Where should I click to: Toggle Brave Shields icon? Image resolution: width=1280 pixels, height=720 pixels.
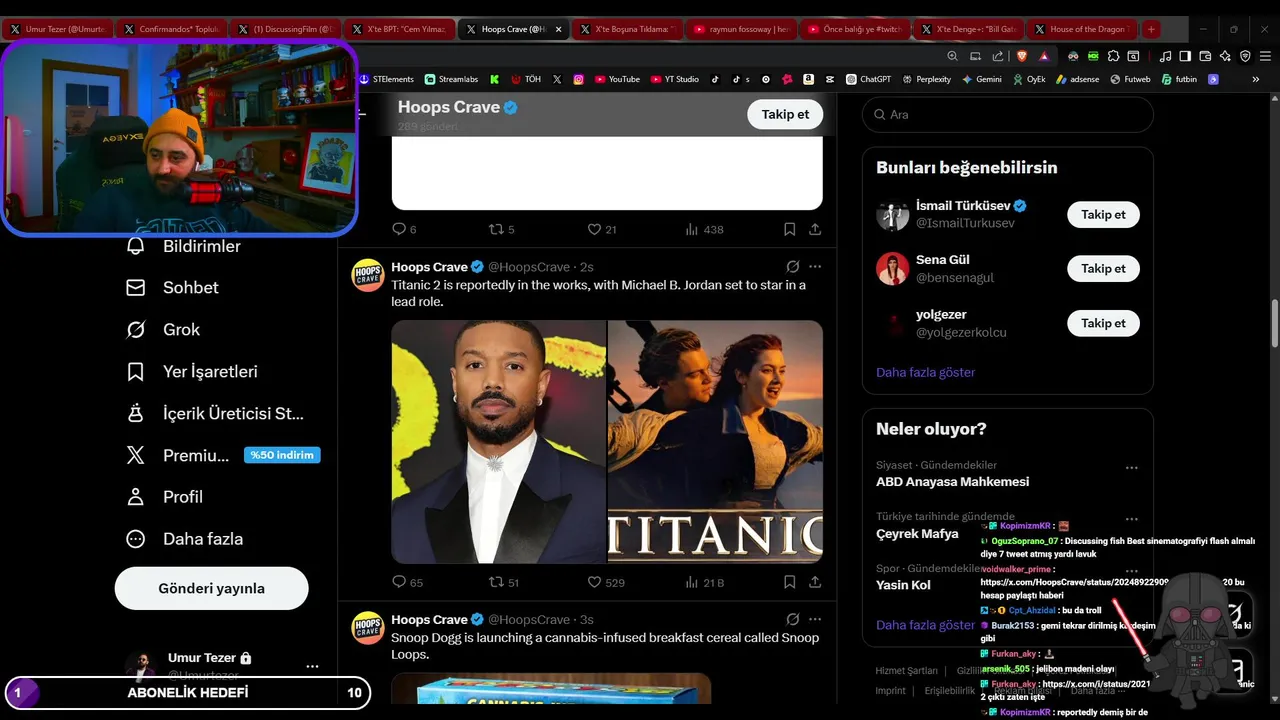1022,56
